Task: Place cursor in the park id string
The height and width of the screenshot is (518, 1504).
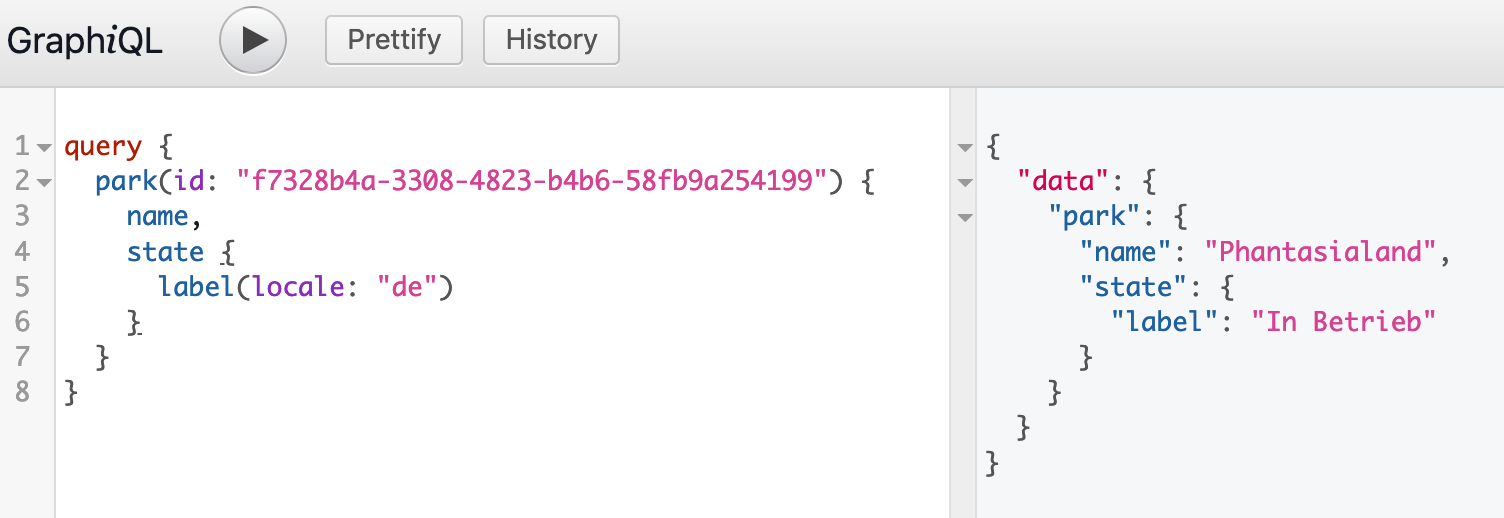Action: [x=531, y=182]
